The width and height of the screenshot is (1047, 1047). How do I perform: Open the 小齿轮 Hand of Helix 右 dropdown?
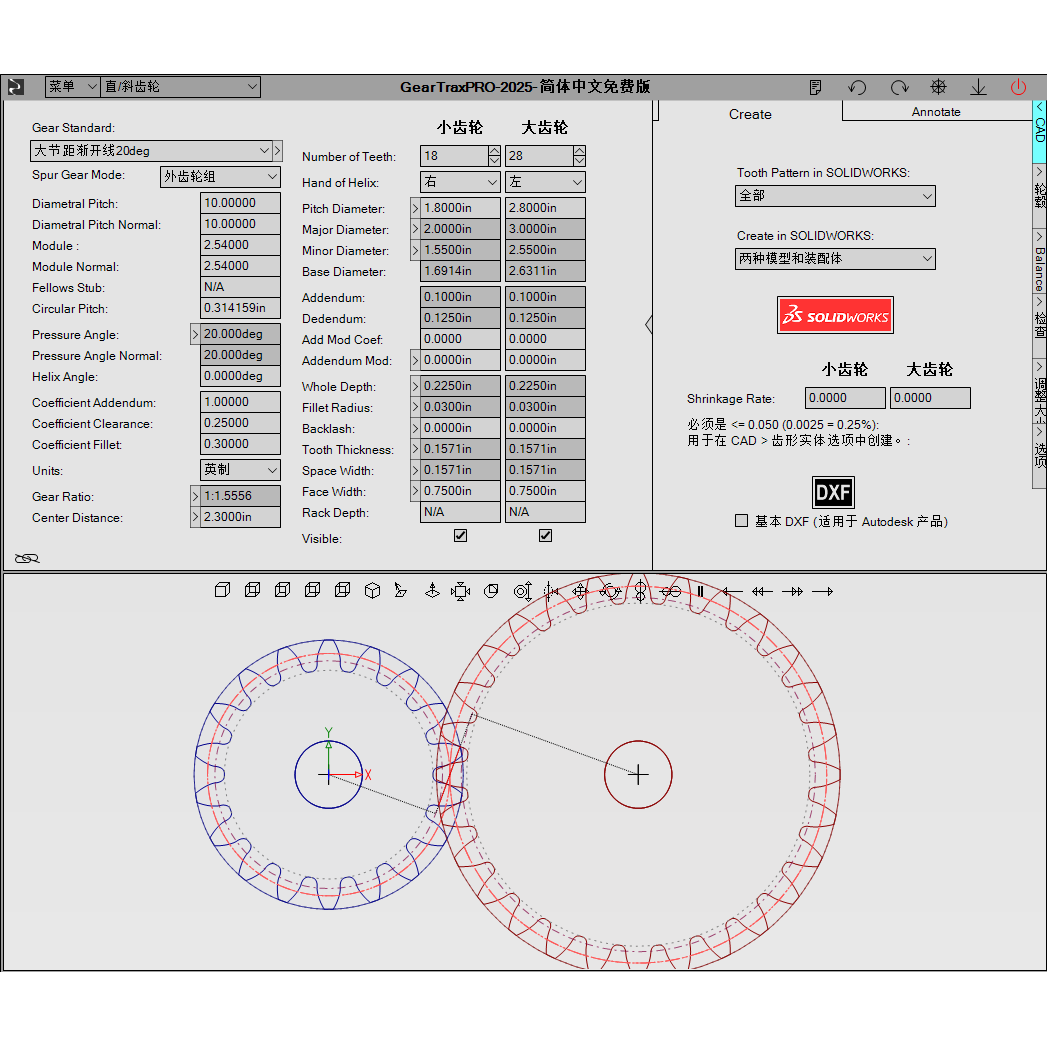460,182
